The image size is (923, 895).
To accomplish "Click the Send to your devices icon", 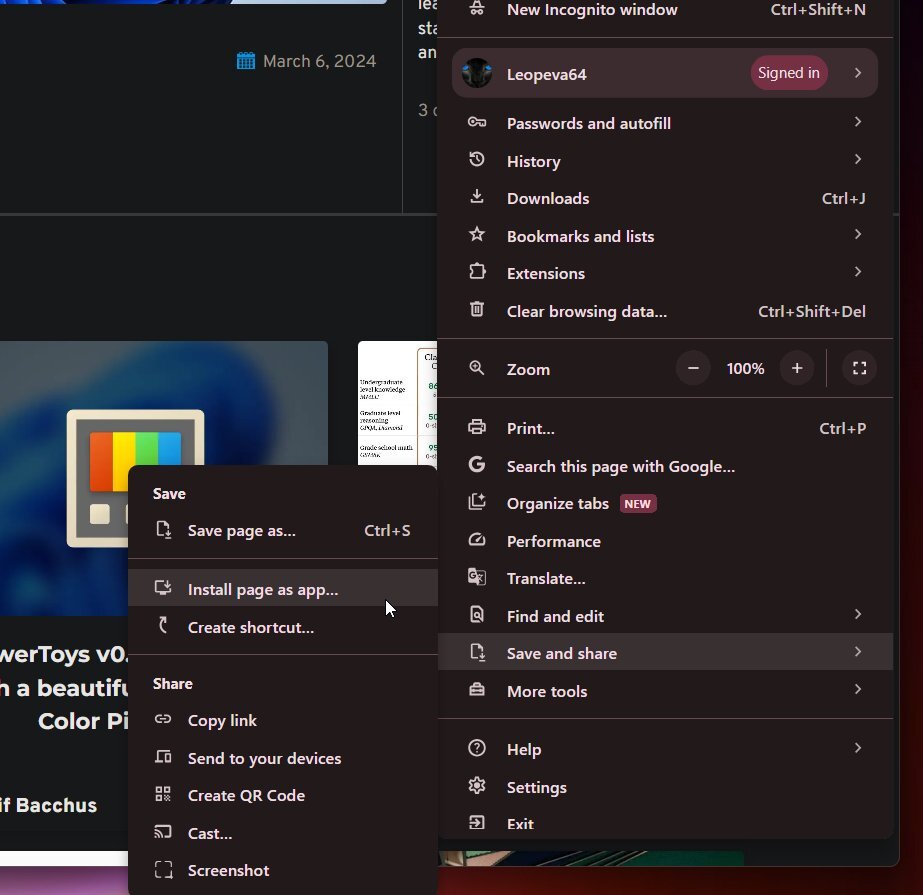I will (x=163, y=757).
